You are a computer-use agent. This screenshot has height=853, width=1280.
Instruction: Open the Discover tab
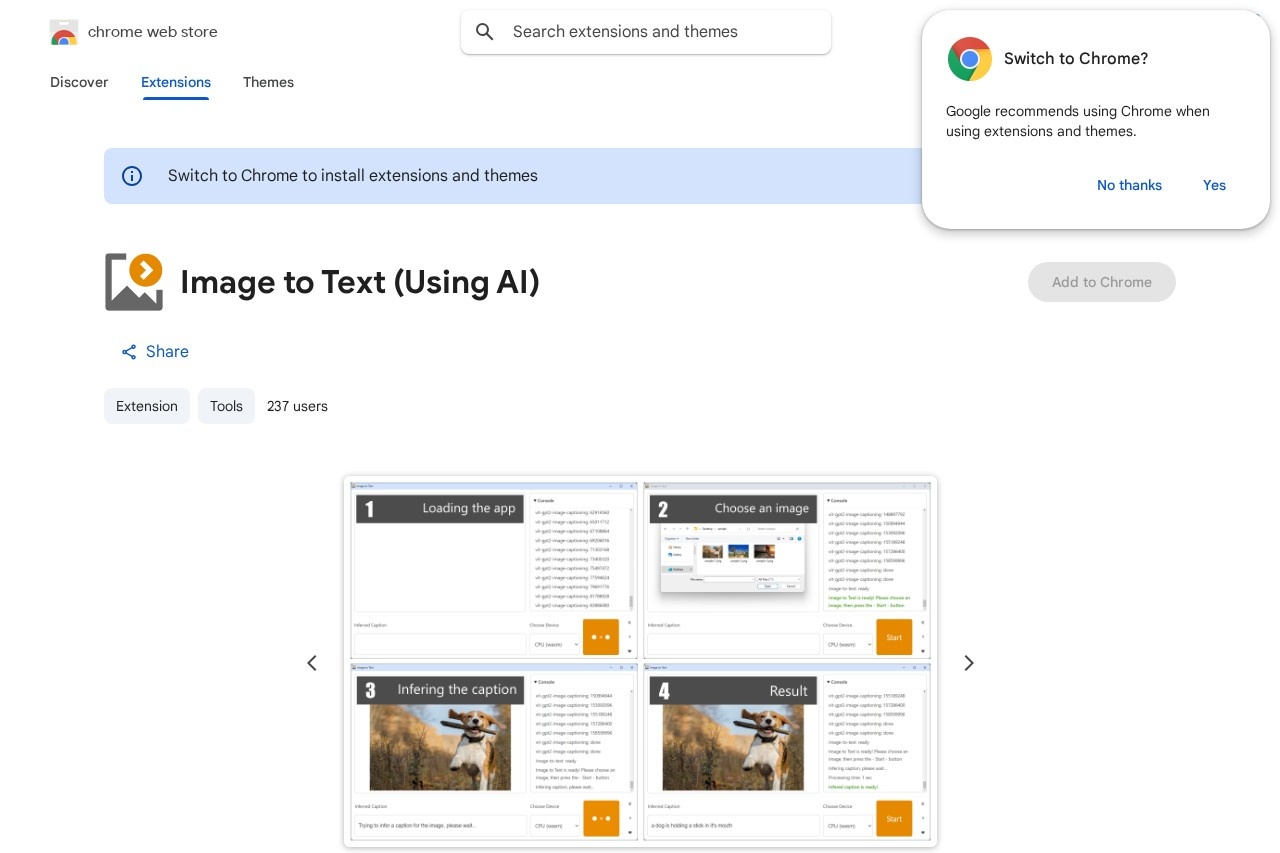point(79,82)
